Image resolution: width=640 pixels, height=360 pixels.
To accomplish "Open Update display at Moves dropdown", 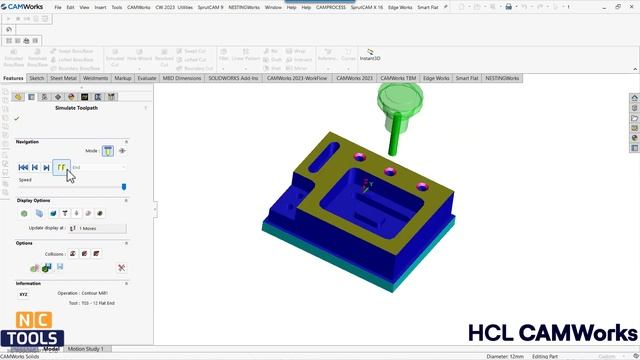I will pyautogui.click(x=97, y=229).
